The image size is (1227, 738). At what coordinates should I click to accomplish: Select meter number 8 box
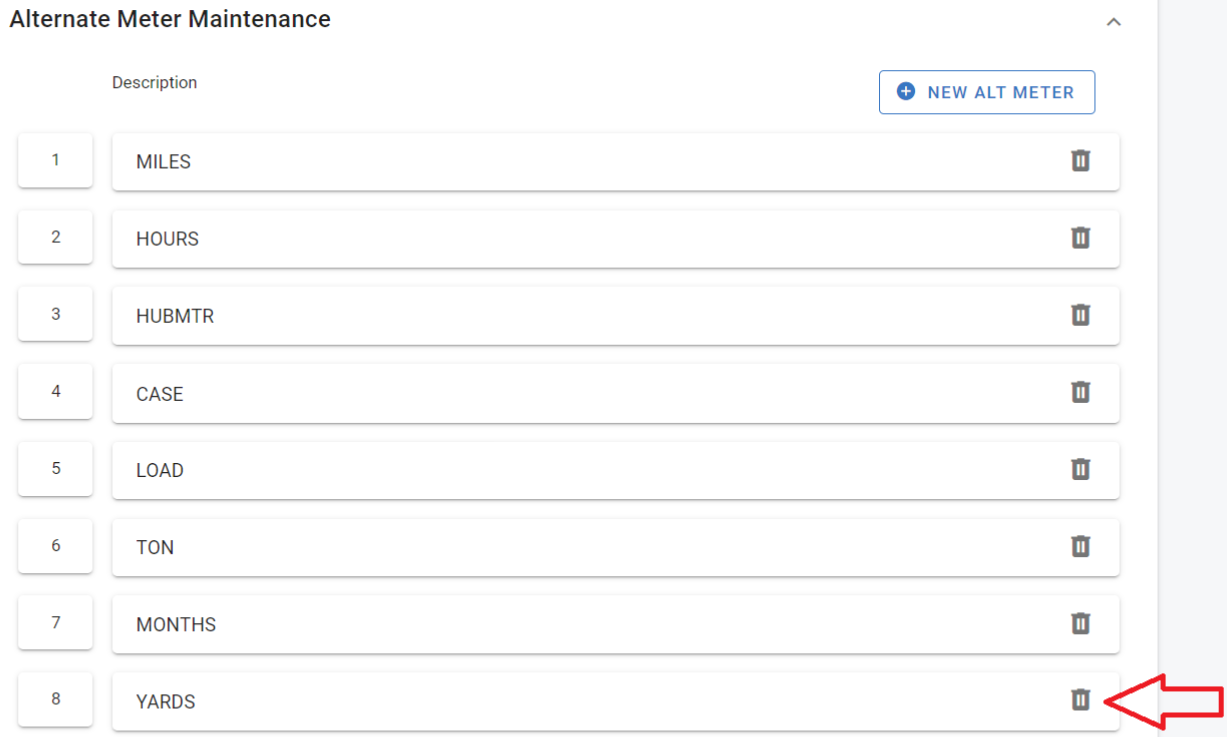click(56, 699)
